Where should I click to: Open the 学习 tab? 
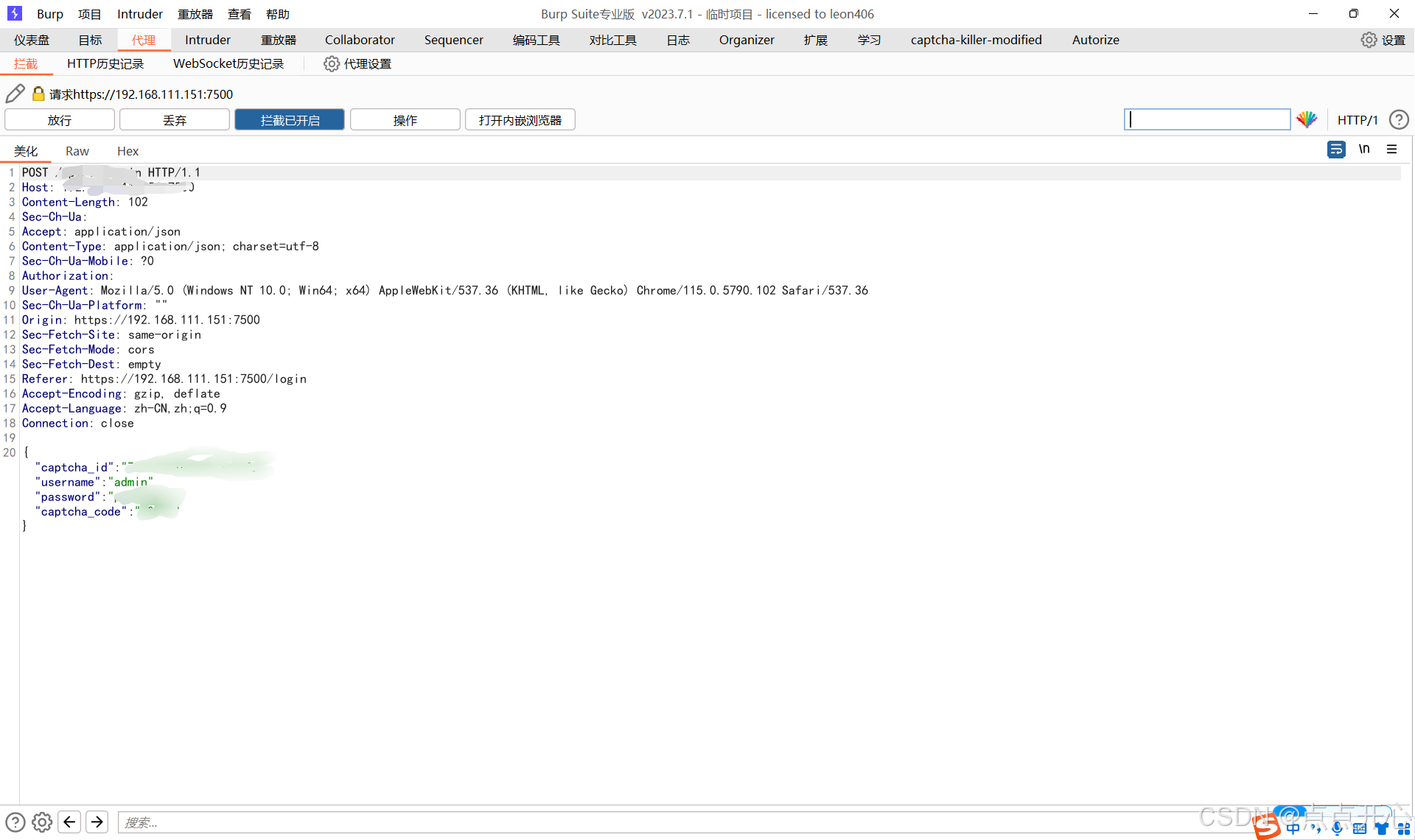pyautogui.click(x=870, y=40)
